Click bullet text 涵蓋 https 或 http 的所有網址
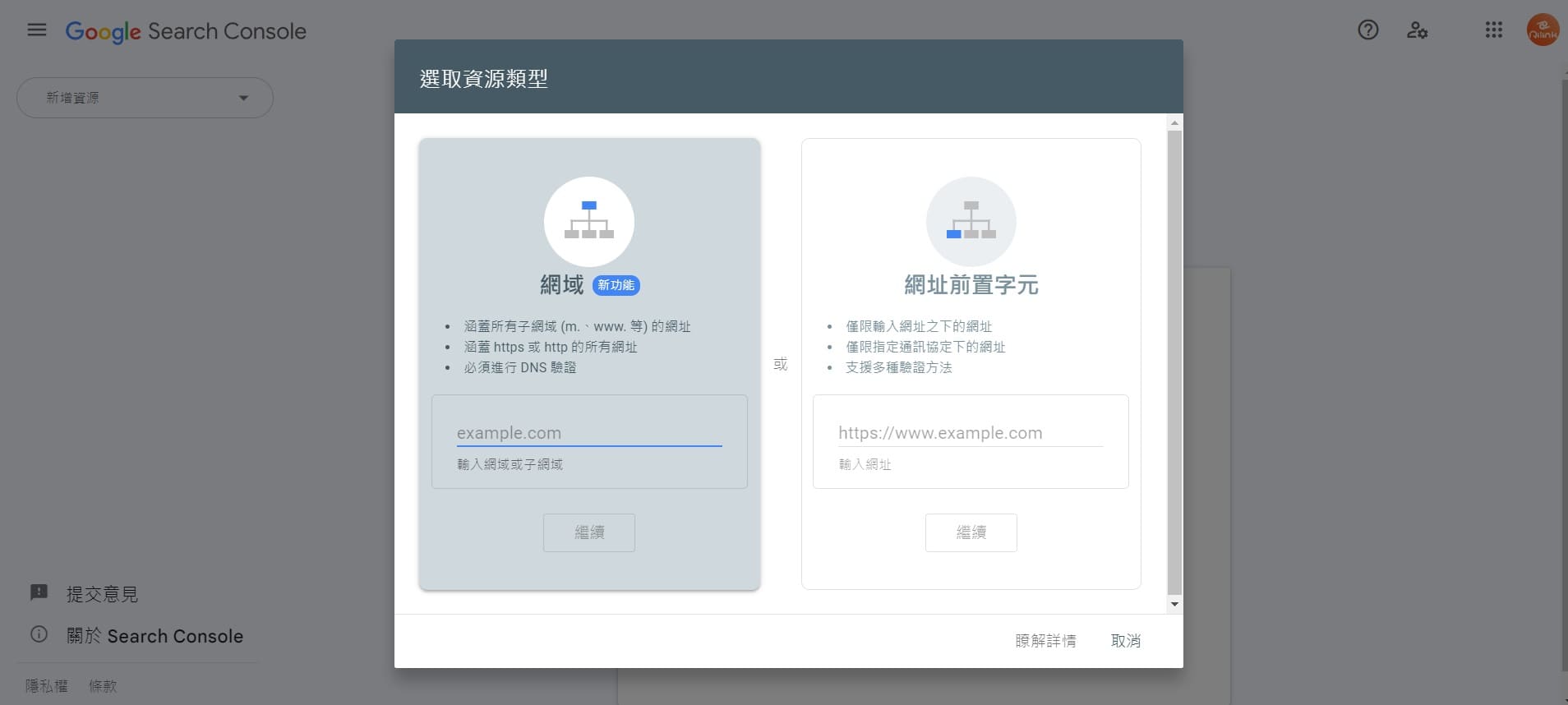Screen dimensions: 1568x705 click(551, 347)
